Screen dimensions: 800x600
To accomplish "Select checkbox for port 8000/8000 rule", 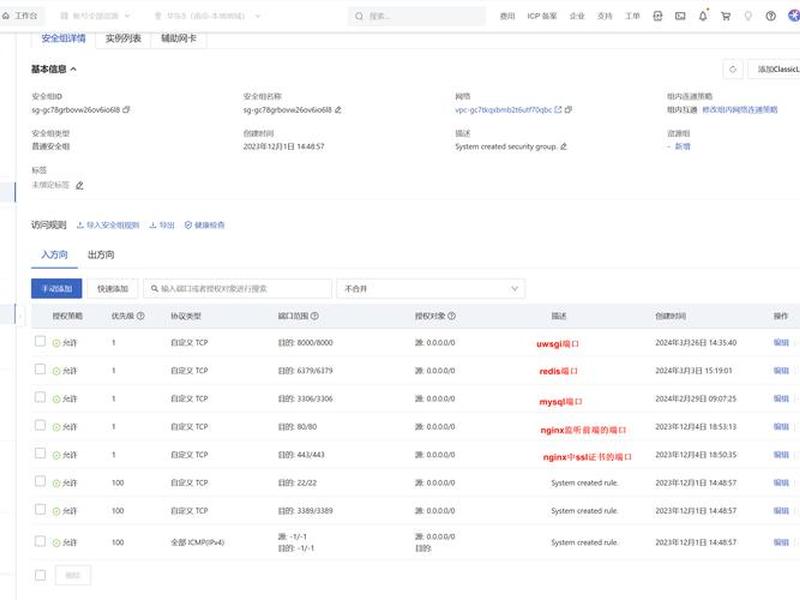I will pyautogui.click(x=40, y=341).
